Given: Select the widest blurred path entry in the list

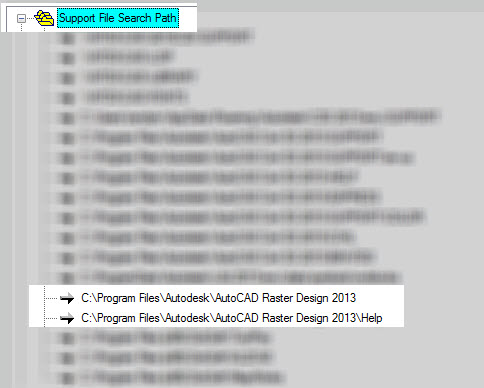Looking at the screenshot, I should (262, 116).
